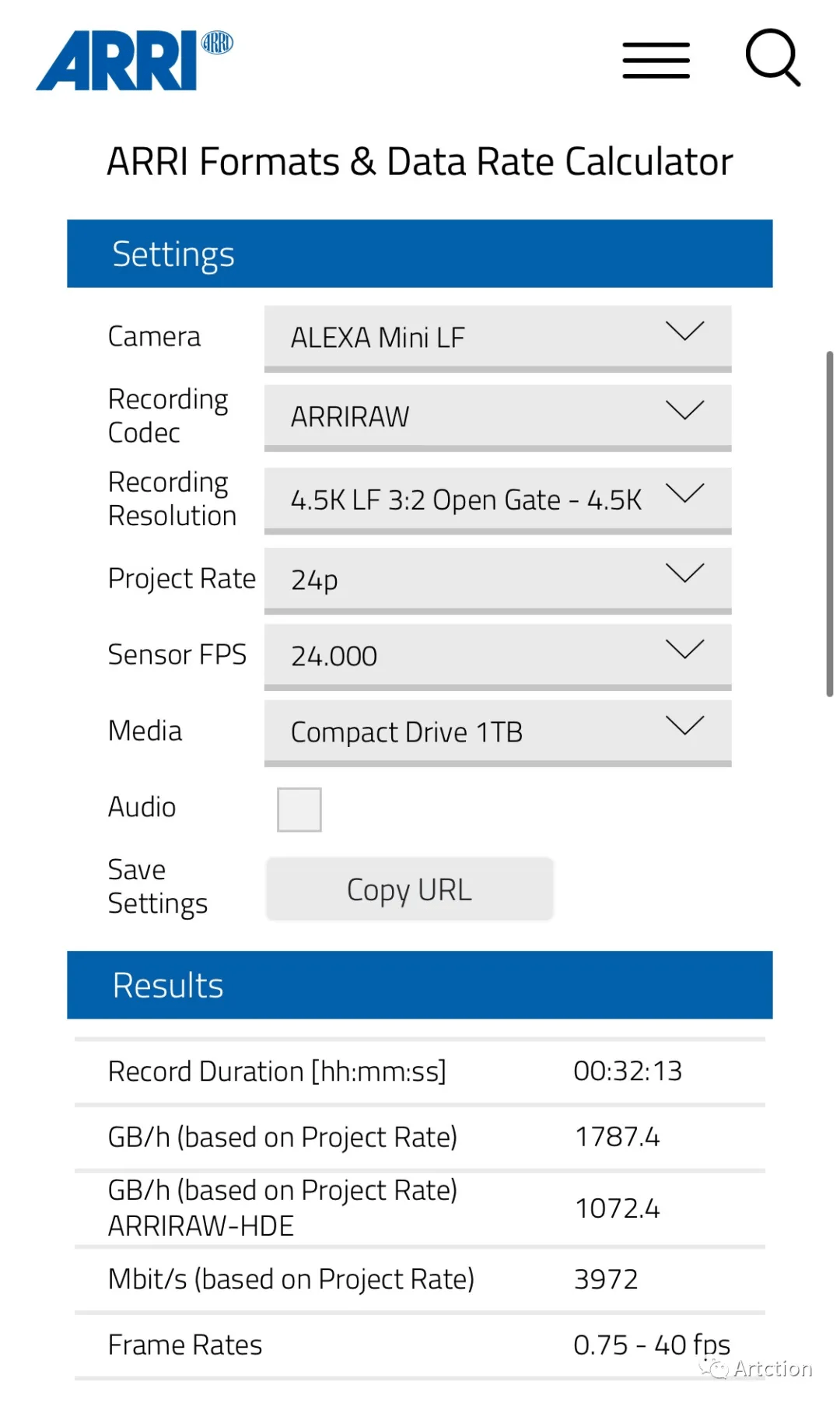The width and height of the screenshot is (840, 1403).
Task: Enable the Audio checkbox
Action: [299, 809]
